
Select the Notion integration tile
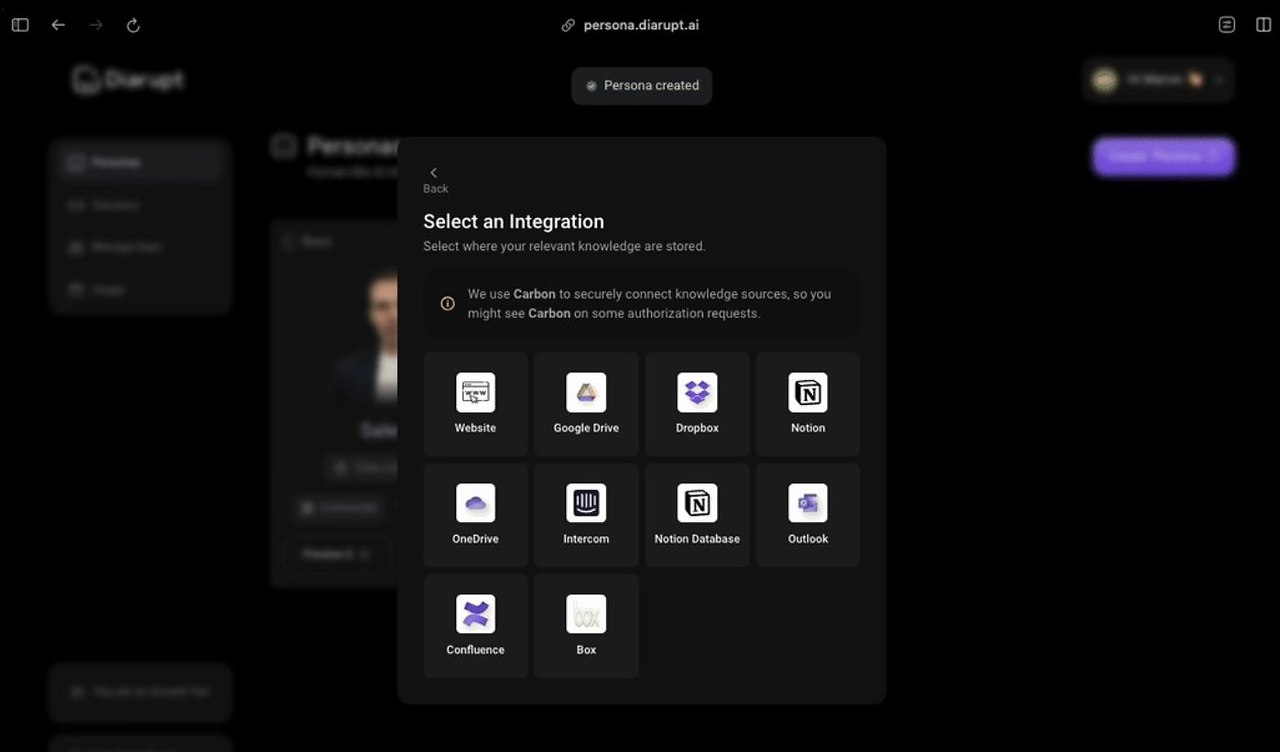tap(808, 404)
